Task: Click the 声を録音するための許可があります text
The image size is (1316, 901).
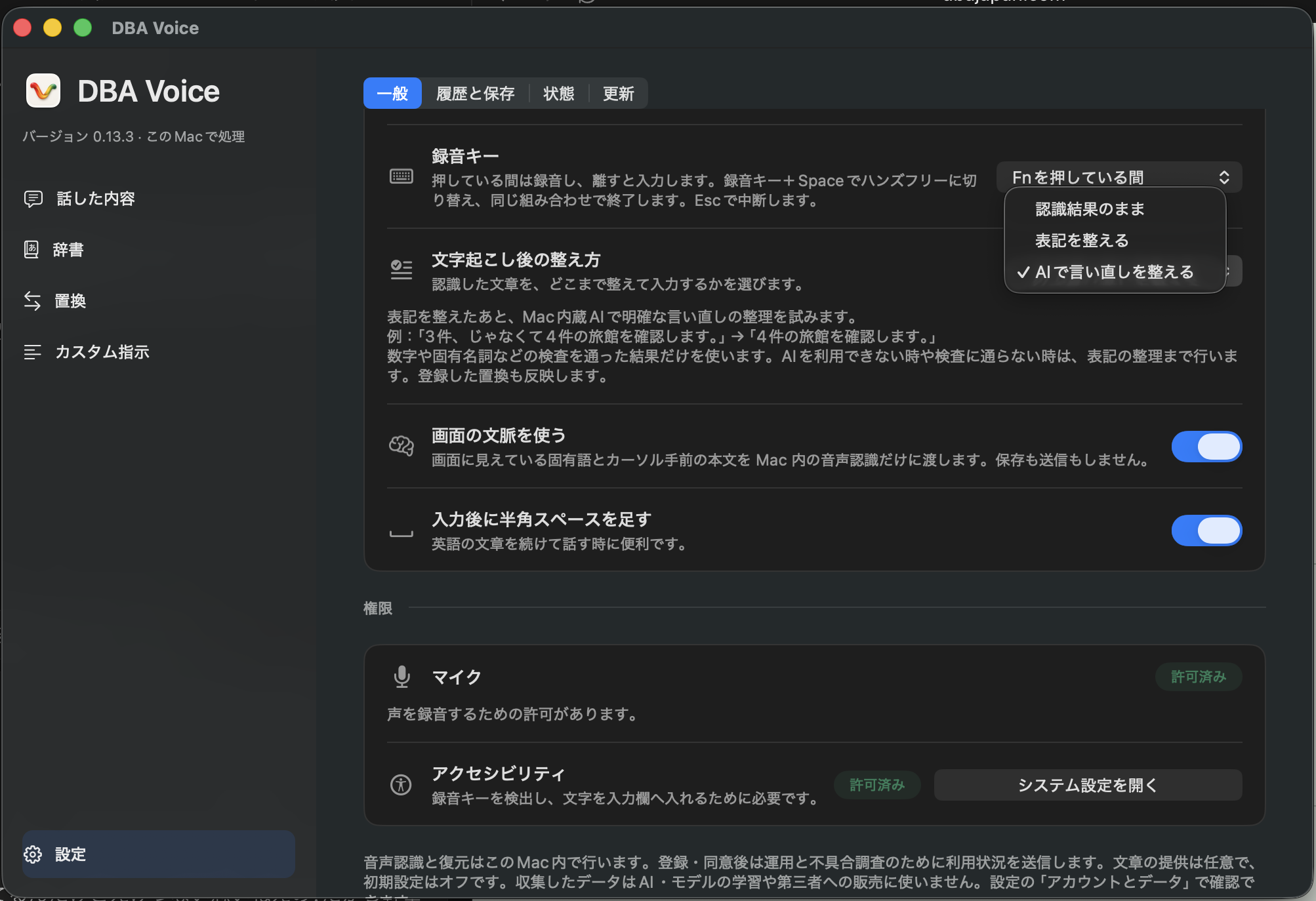Action: pyautogui.click(x=512, y=714)
